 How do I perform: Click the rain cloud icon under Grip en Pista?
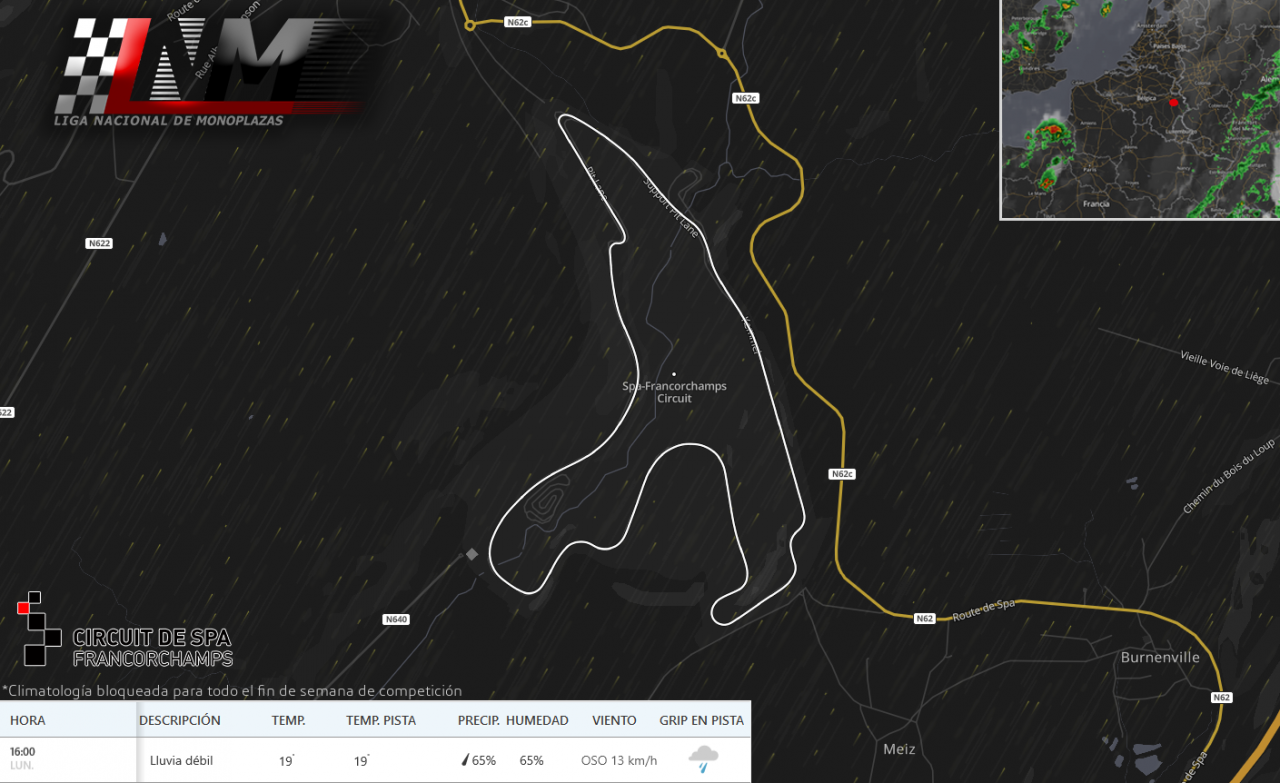click(703, 759)
